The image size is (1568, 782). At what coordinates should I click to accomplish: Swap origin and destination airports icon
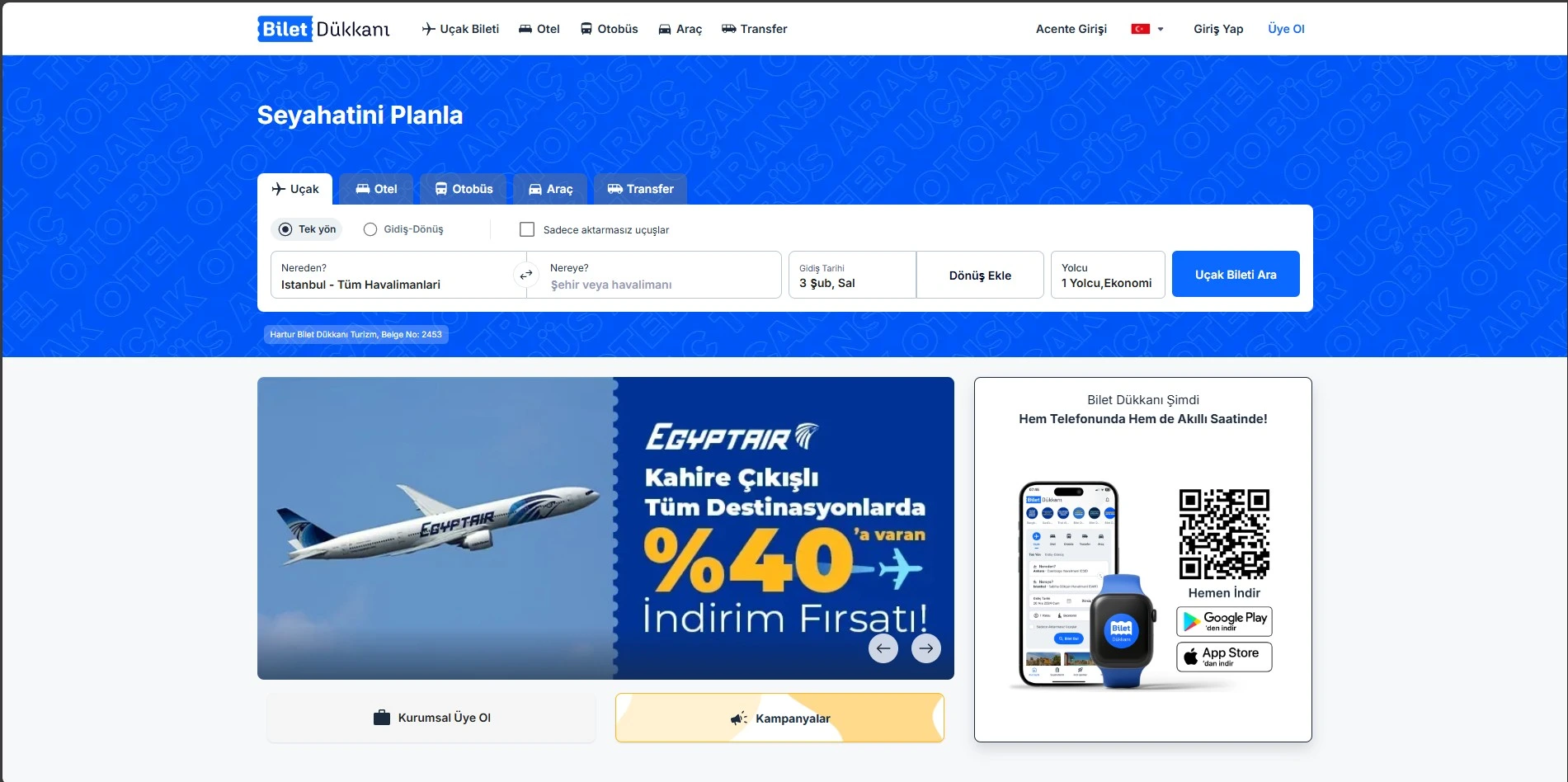coord(526,275)
